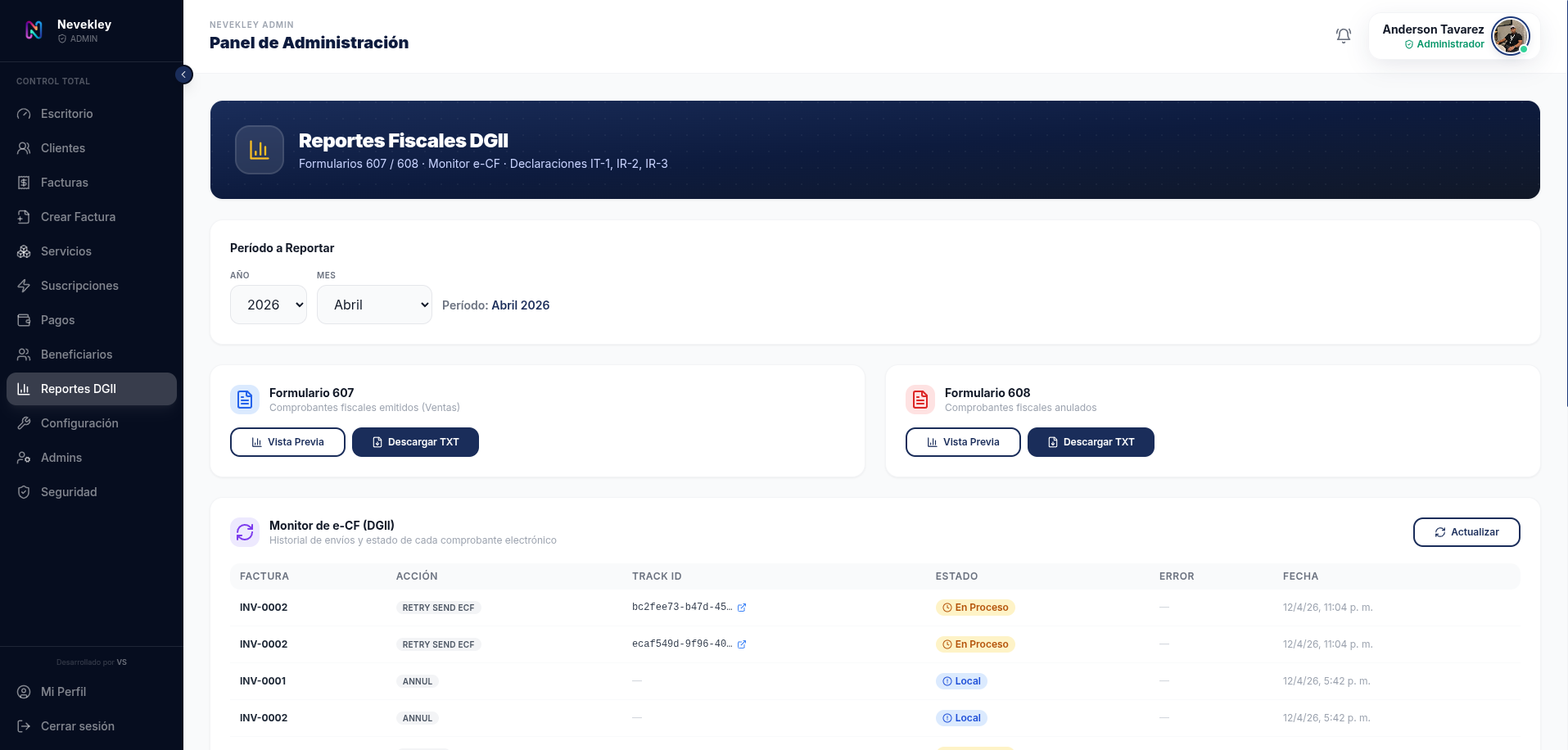
Task: Click the Reportes Fiscales header chart icon
Action: click(260, 150)
